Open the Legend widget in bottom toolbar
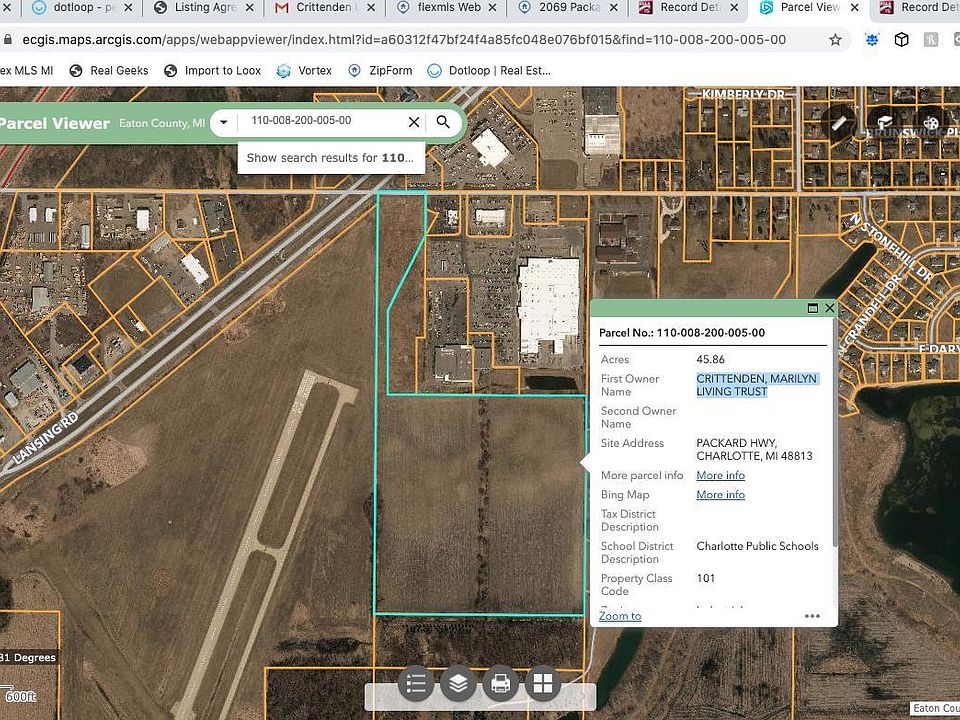This screenshot has width=960, height=720. click(x=416, y=683)
